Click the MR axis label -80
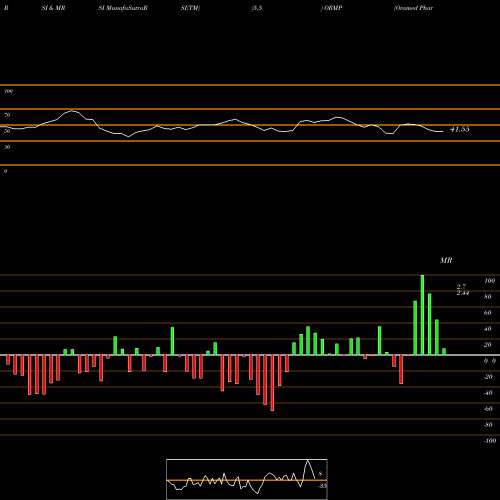The width and height of the screenshot is (500, 500). pos(488,425)
